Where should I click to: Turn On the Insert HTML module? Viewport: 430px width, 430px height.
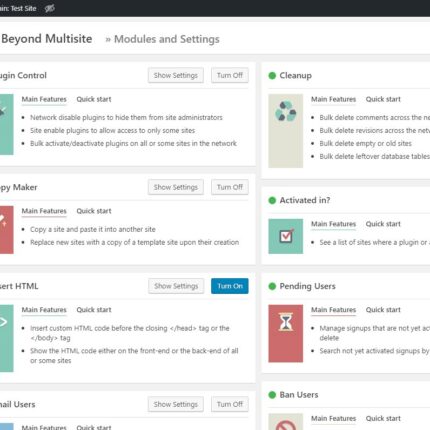[230, 286]
